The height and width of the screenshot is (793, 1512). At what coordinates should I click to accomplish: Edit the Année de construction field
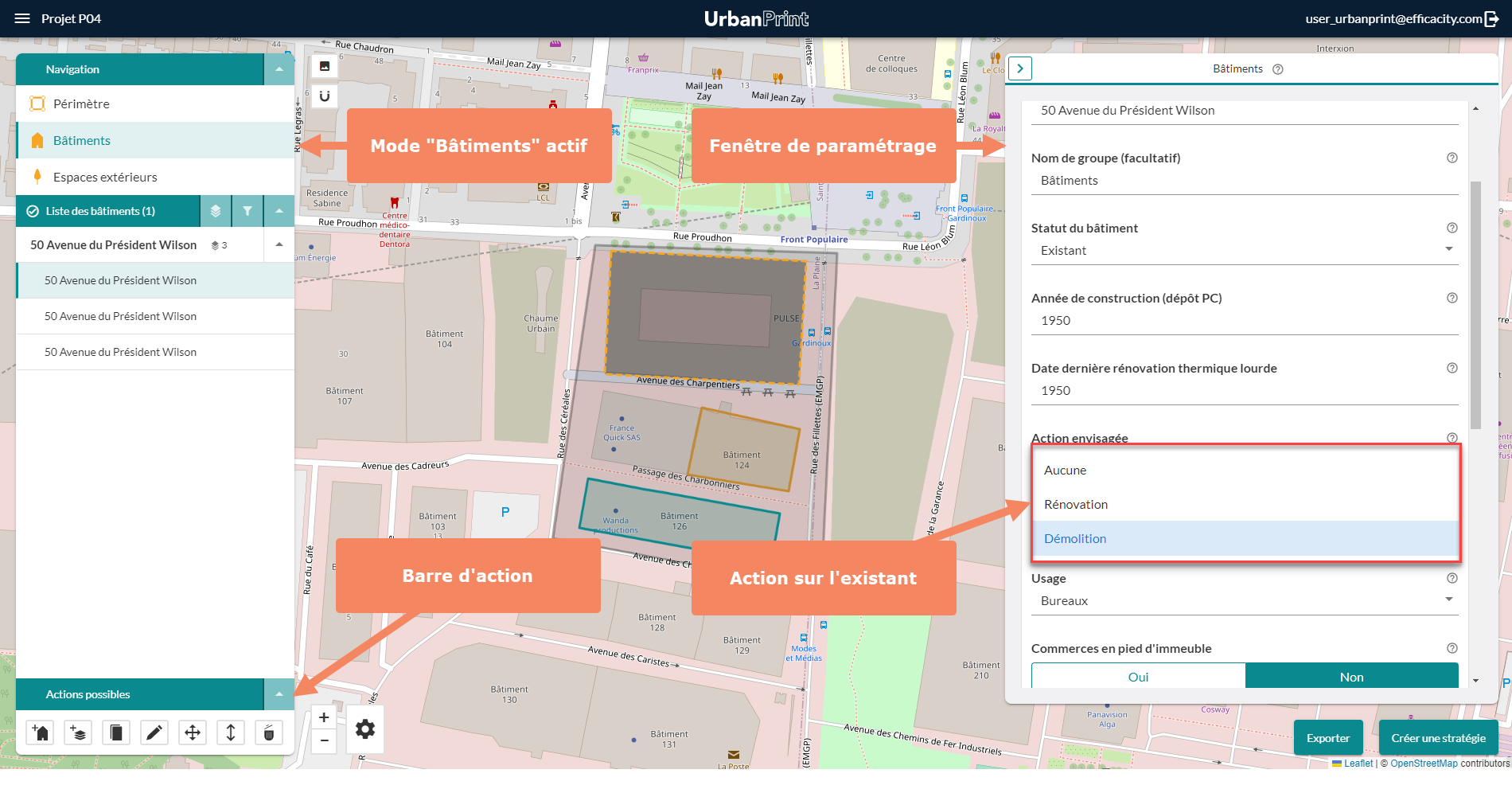click(1245, 321)
